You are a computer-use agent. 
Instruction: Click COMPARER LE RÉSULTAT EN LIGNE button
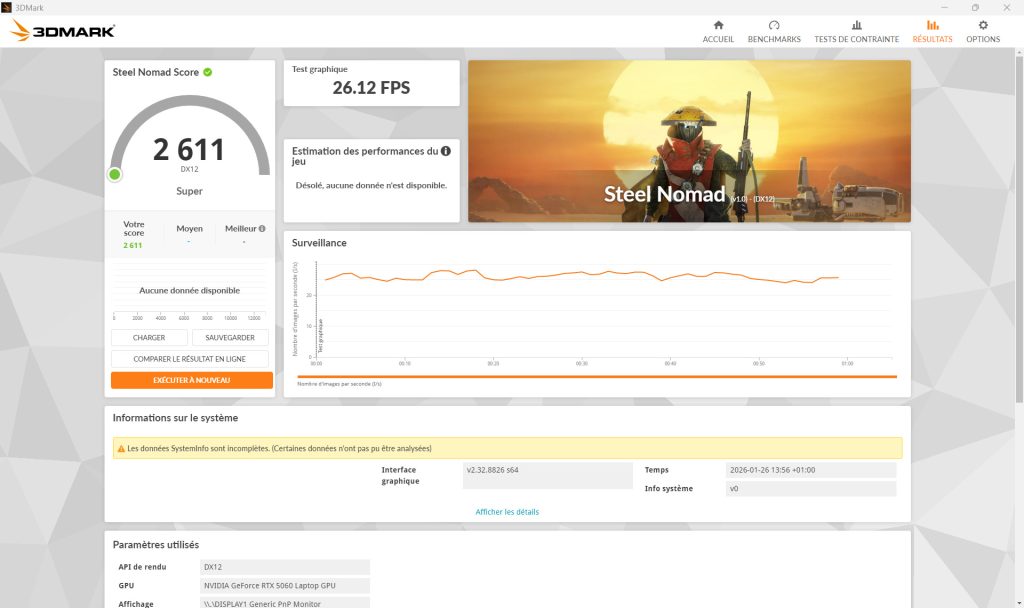(x=189, y=359)
